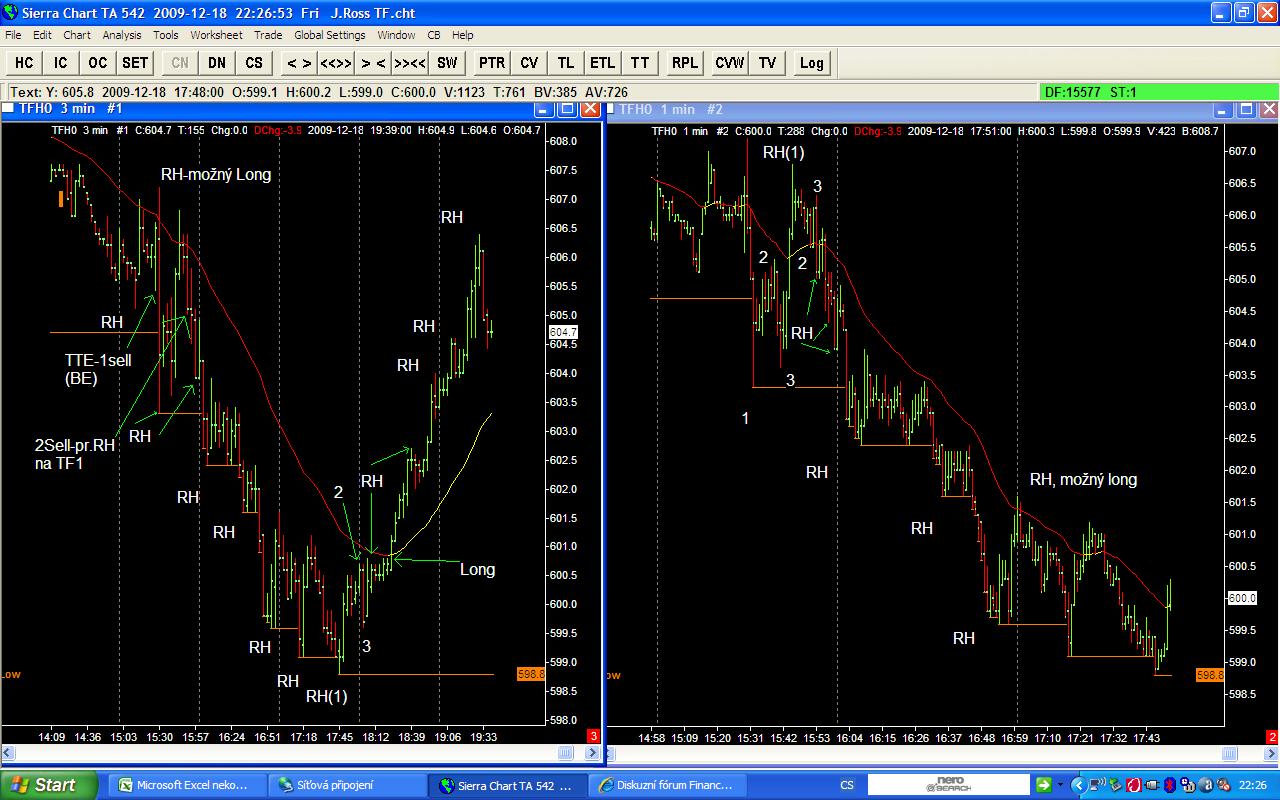Click the '> <' compress bars button
This screenshot has height=800, width=1280.
pos(373,63)
